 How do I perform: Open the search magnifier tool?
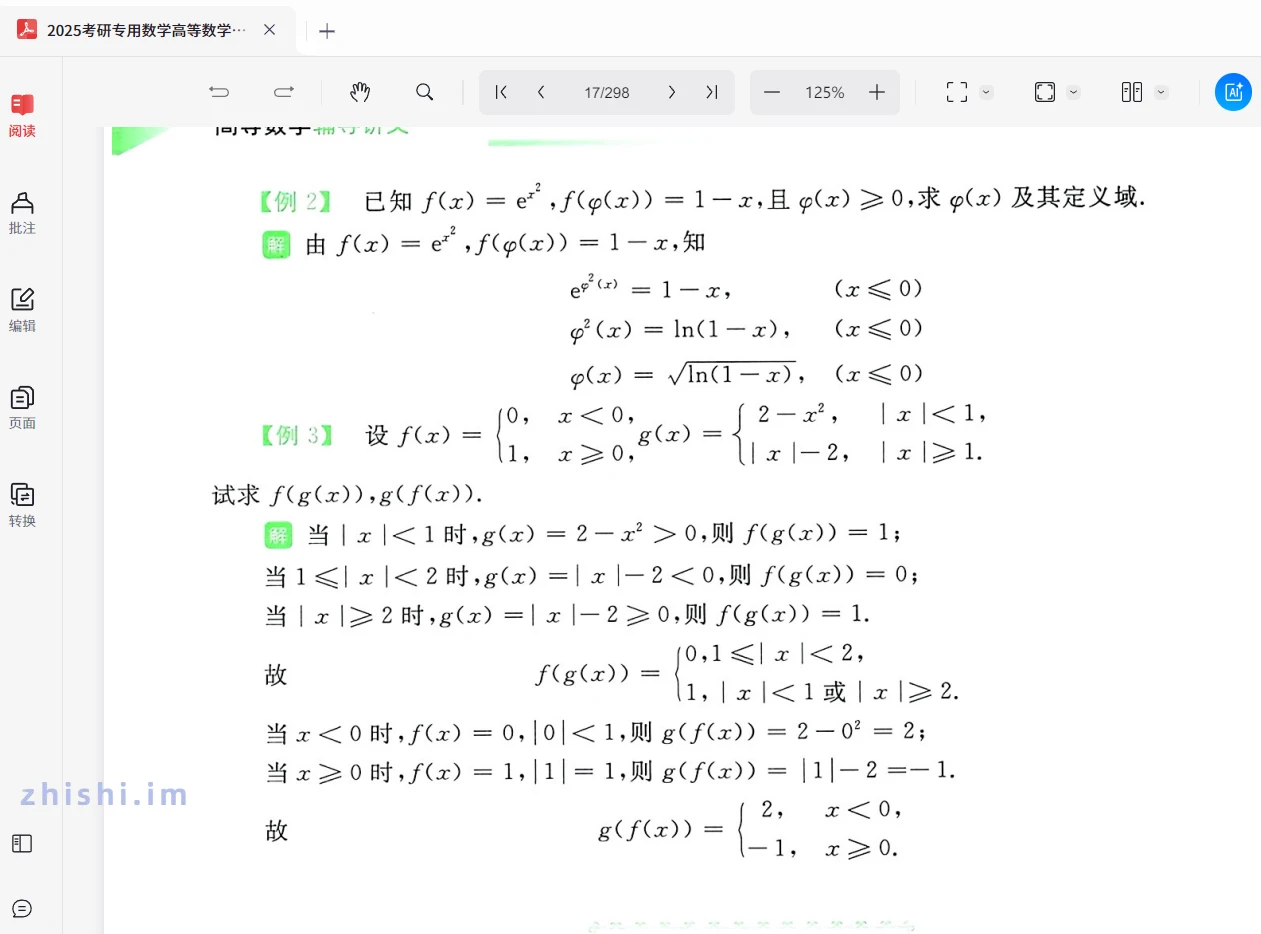click(425, 92)
